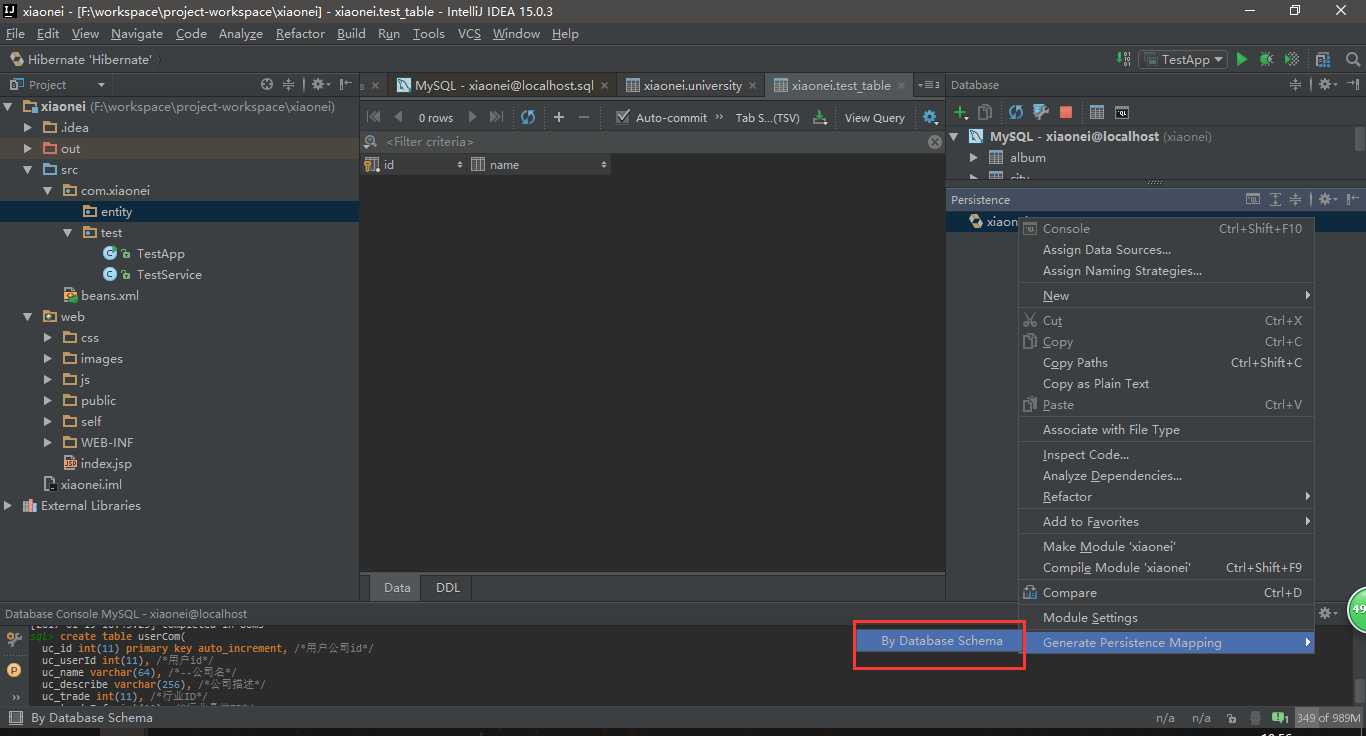Expand External Libraries node
Viewport: 1366px width, 736px height.
point(8,505)
